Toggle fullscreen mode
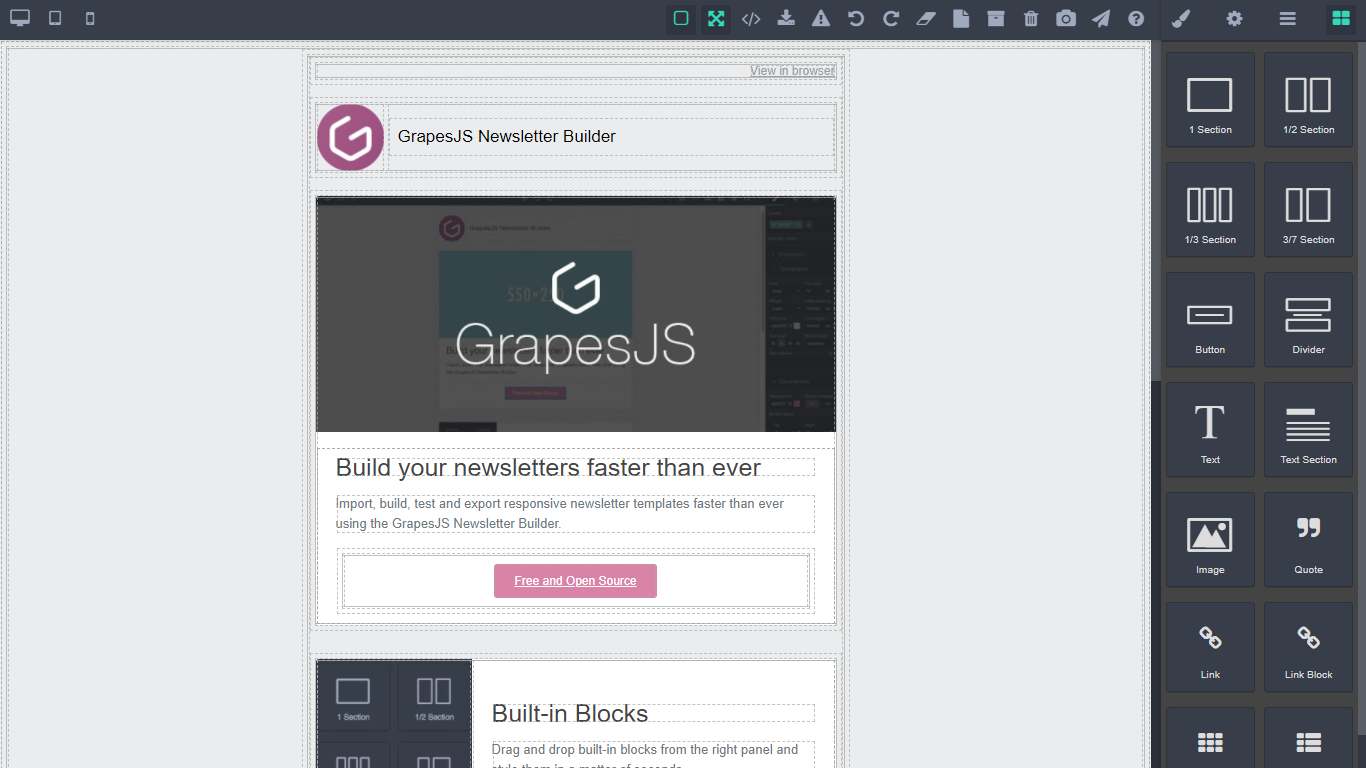This screenshot has width=1366, height=768. (716, 18)
